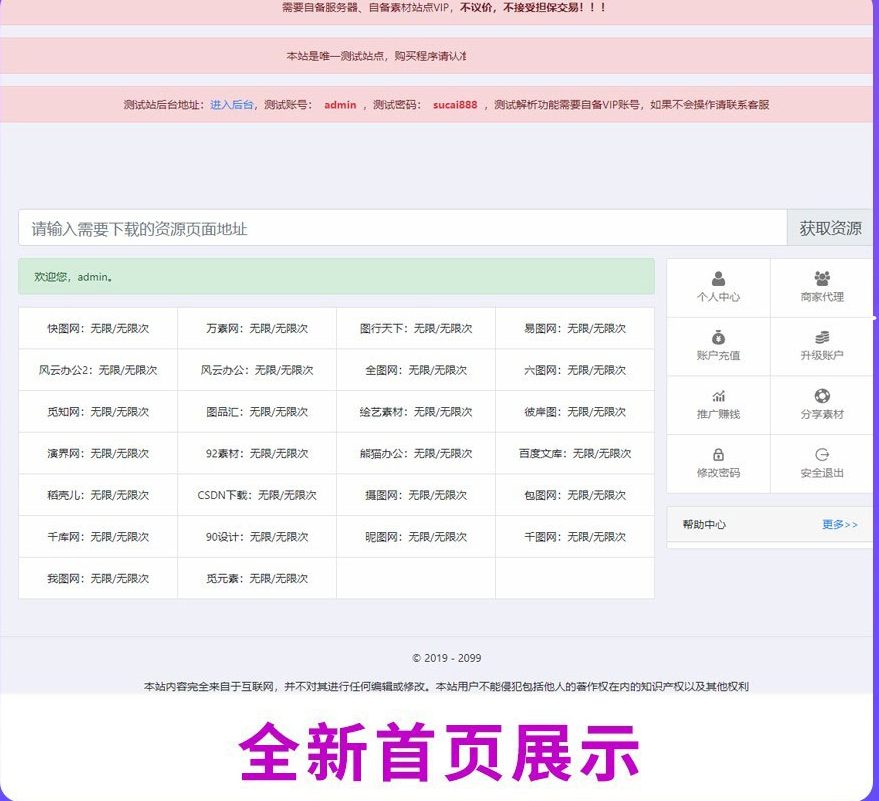This screenshot has width=879, height=801.
Task: Click the 帮助中心 heading
Action: point(704,525)
